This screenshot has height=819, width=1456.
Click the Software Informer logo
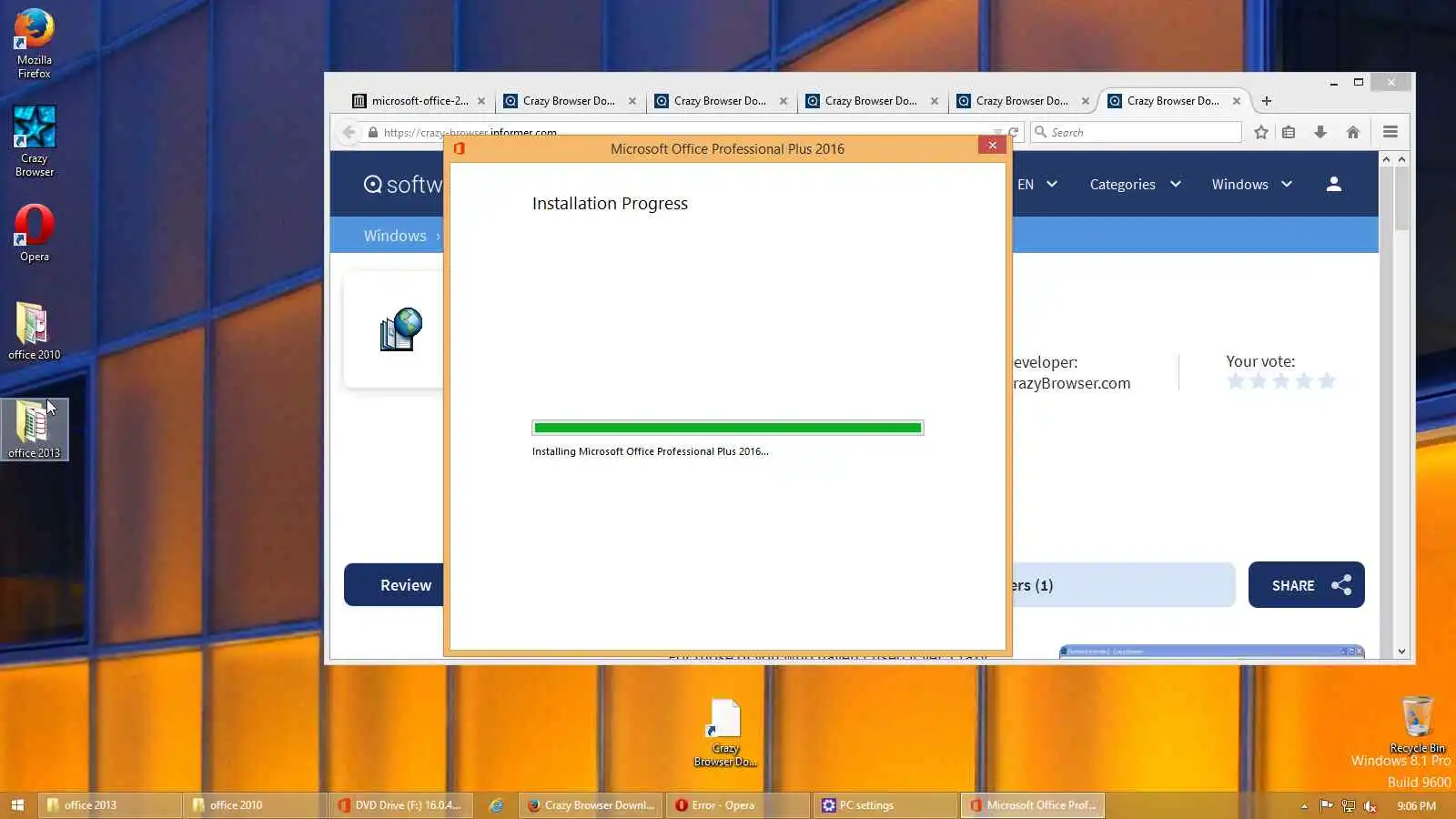[x=403, y=185]
